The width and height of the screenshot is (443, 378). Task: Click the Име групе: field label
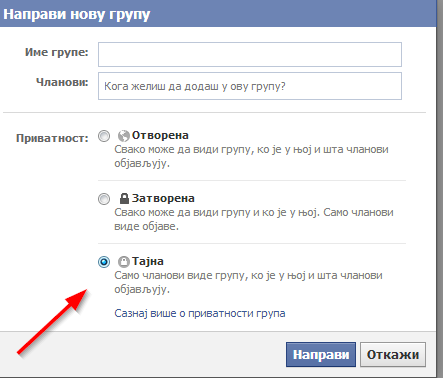pyautogui.click(x=57, y=52)
